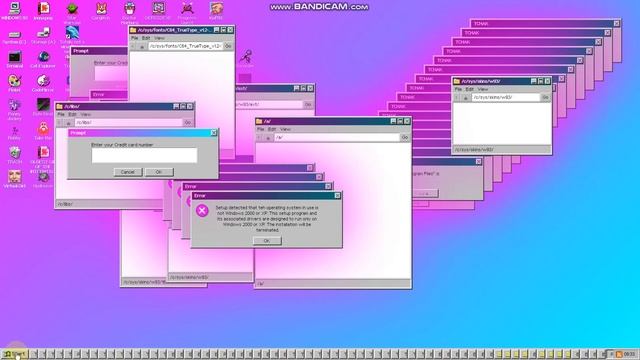Open the Poney Jockey desktop icon
640x360 pixels.
[15, 109]
